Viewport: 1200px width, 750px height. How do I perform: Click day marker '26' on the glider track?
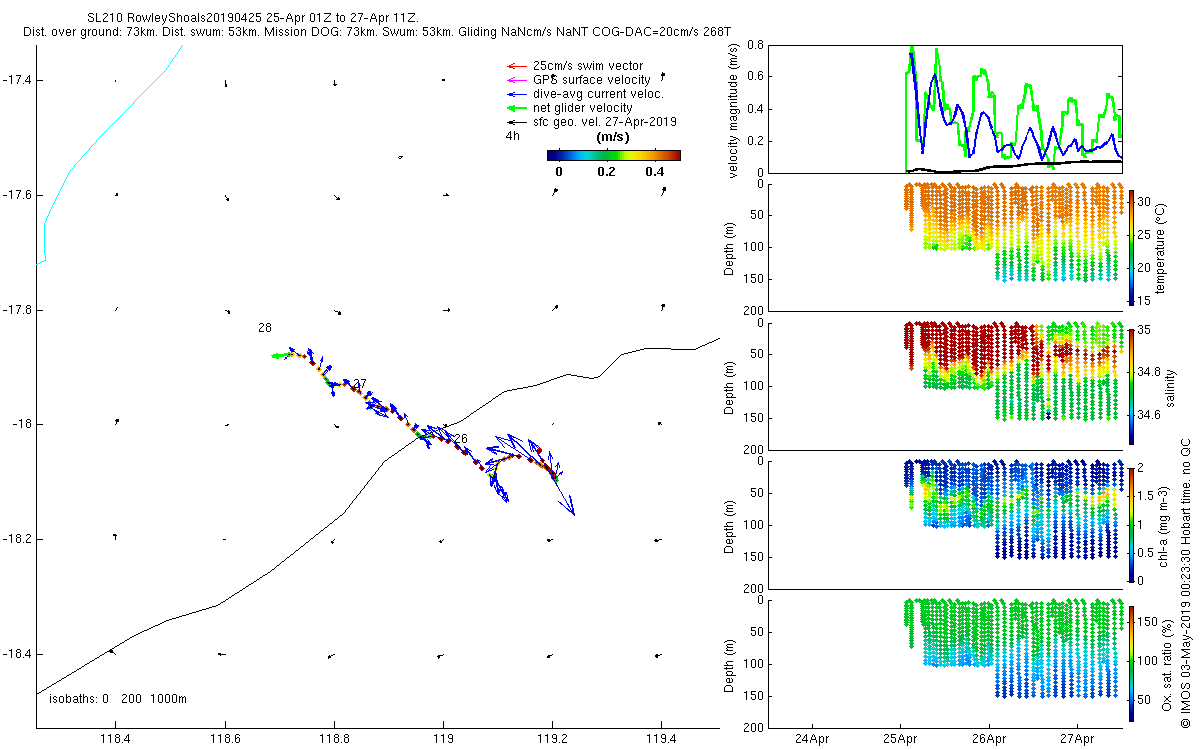click(x=461, y=439)
